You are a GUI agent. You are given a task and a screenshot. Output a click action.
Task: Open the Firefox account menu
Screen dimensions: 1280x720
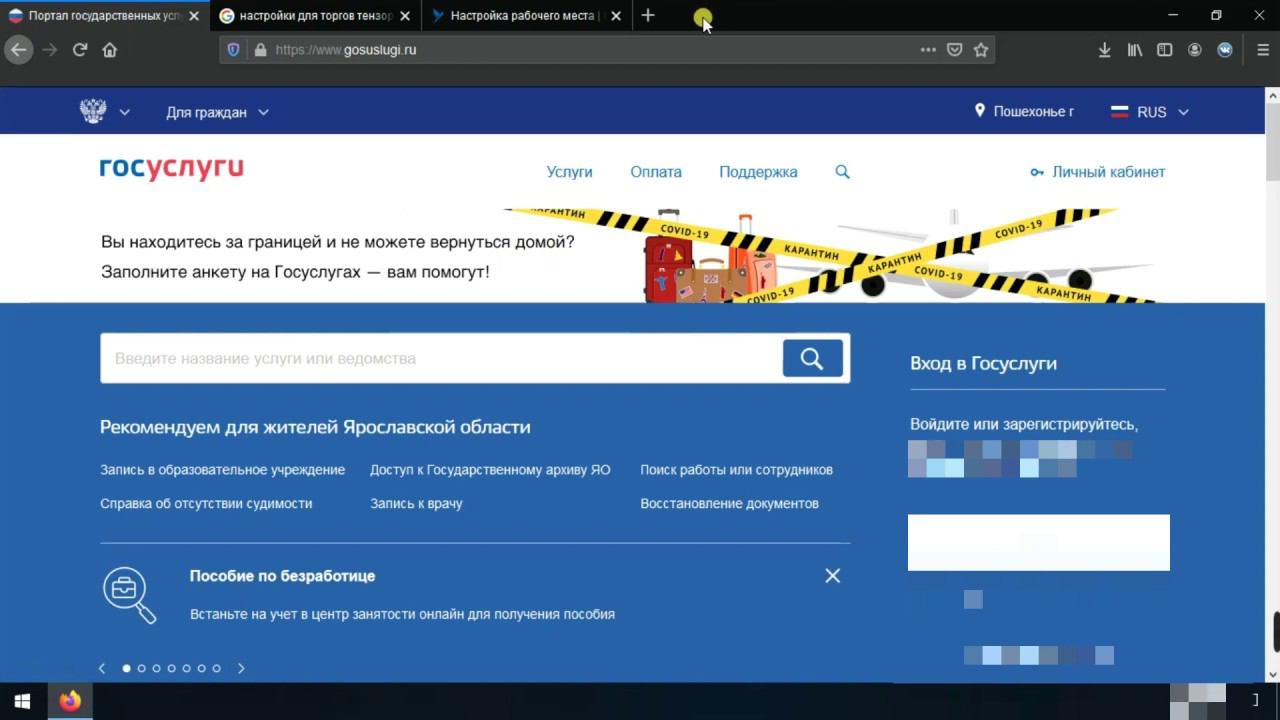pyautogui.click(x=1195, y=50)
